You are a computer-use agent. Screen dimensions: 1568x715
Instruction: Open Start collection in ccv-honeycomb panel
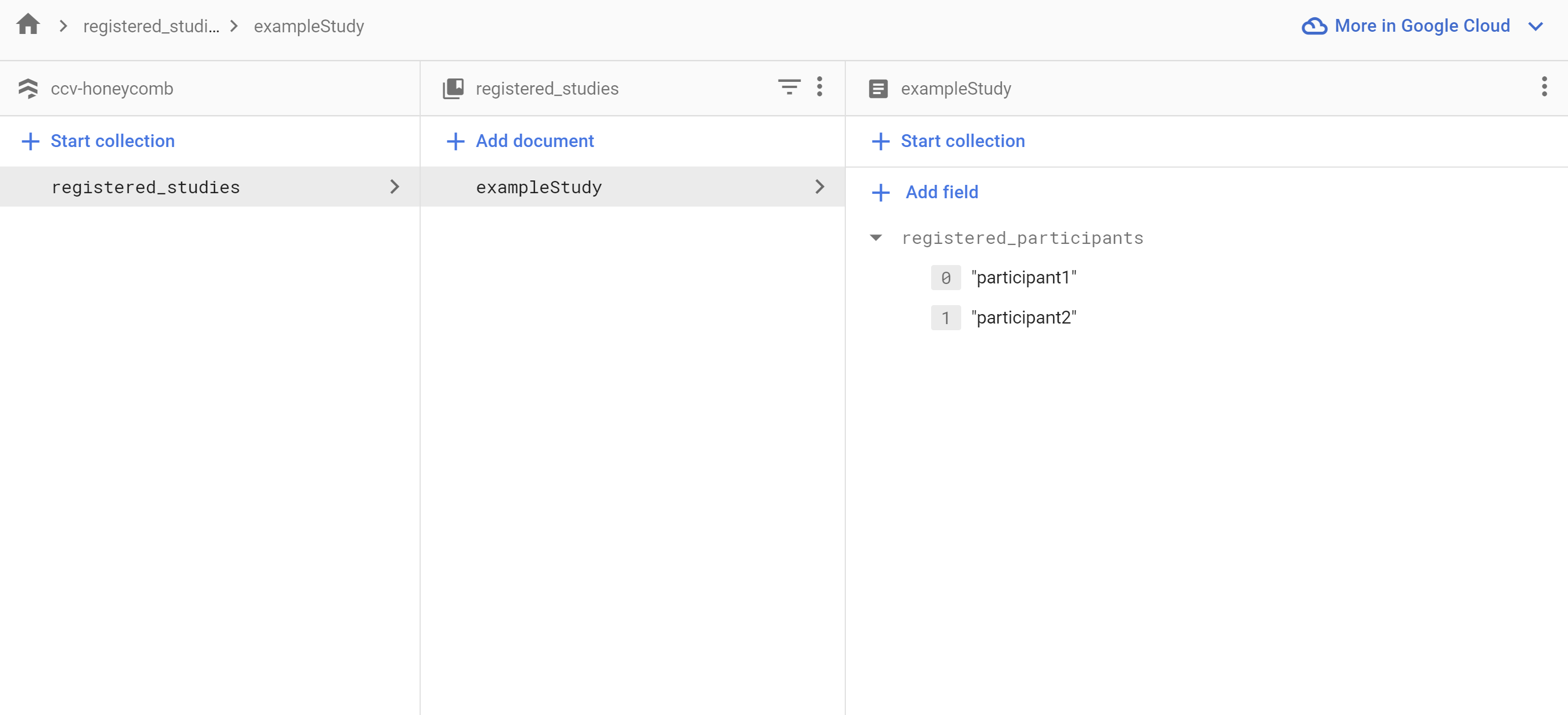pos(100,140)
